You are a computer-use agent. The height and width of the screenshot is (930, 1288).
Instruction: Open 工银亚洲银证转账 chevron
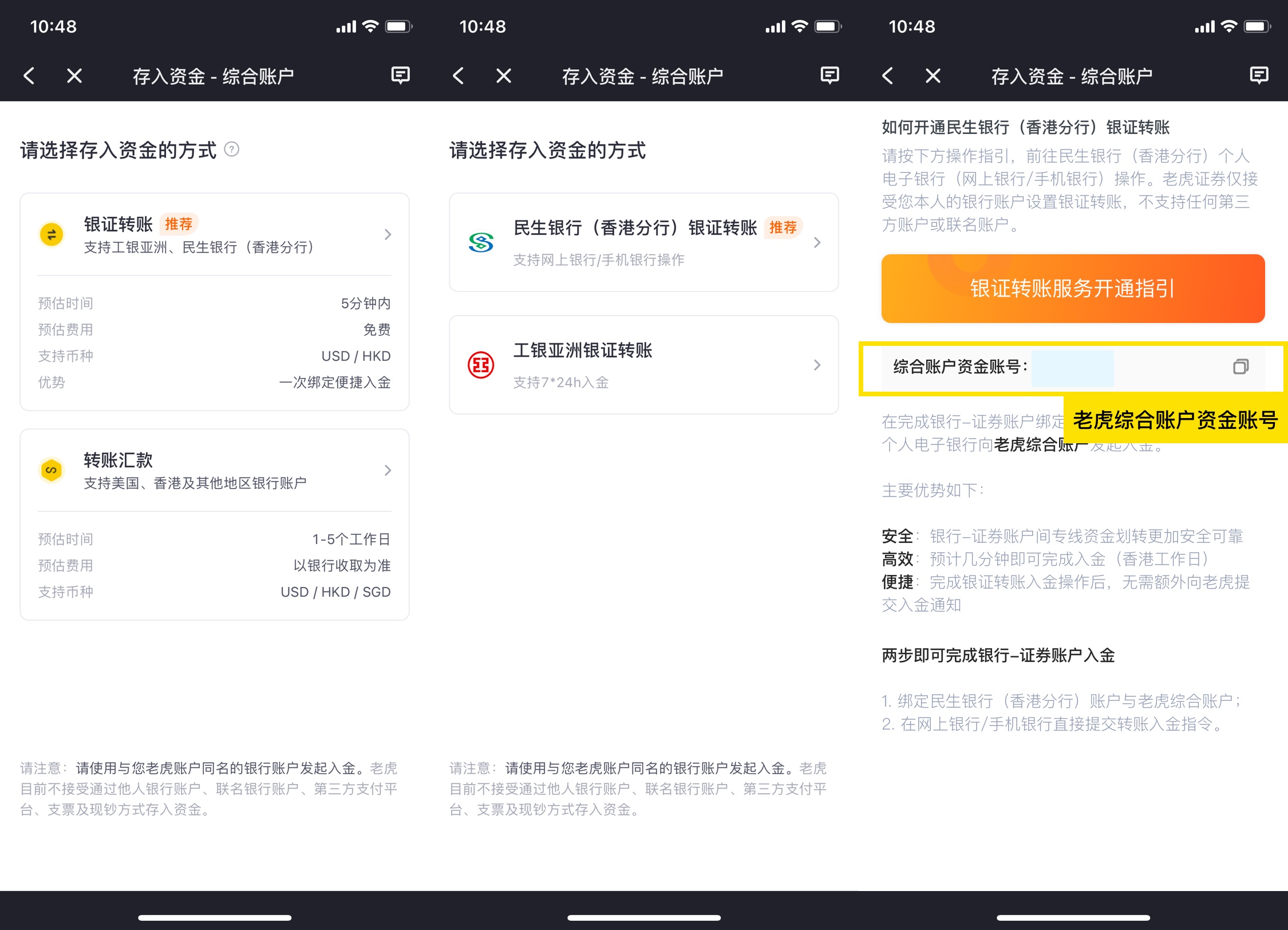point(817,365)
